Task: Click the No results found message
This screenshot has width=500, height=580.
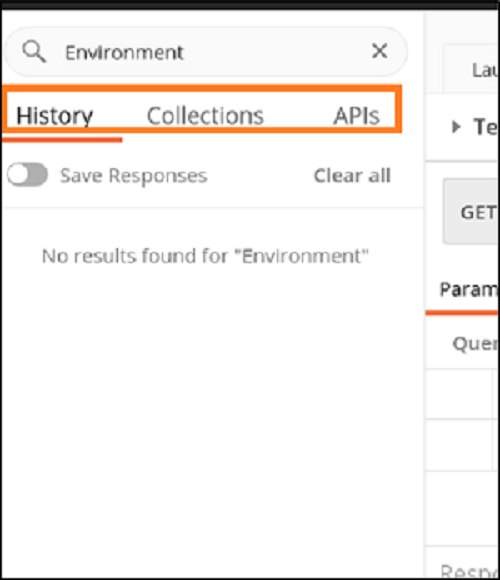Action: [x=206, y=256]
